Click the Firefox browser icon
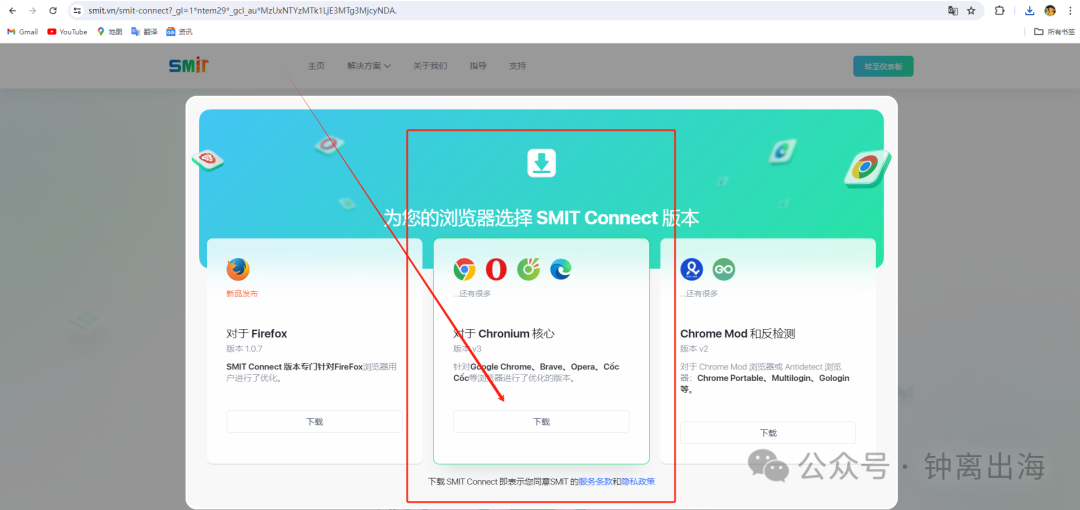Viewport: 1080px width, 510px height. (x=238, y=269)
